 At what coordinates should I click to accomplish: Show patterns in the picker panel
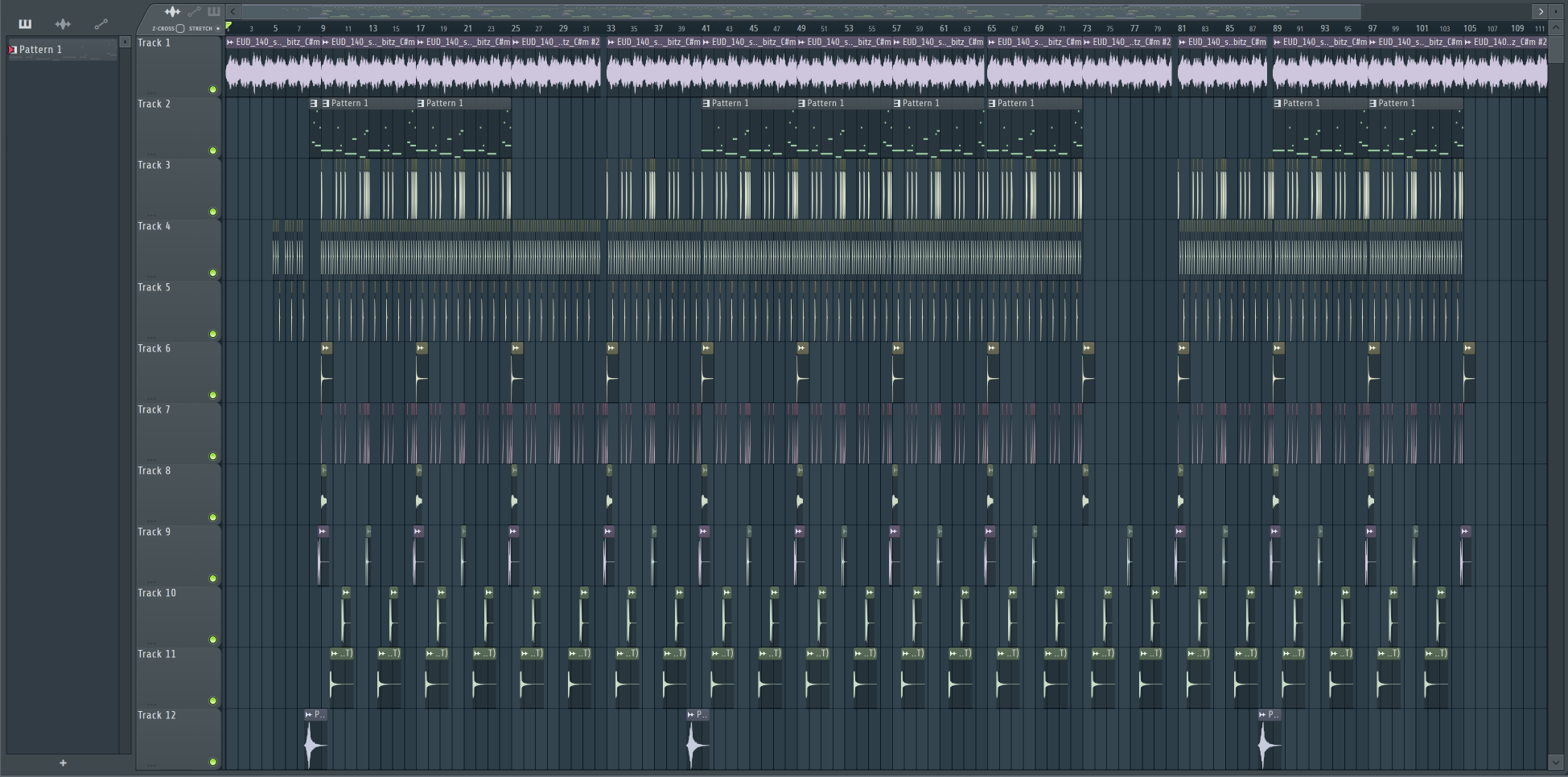25,24
